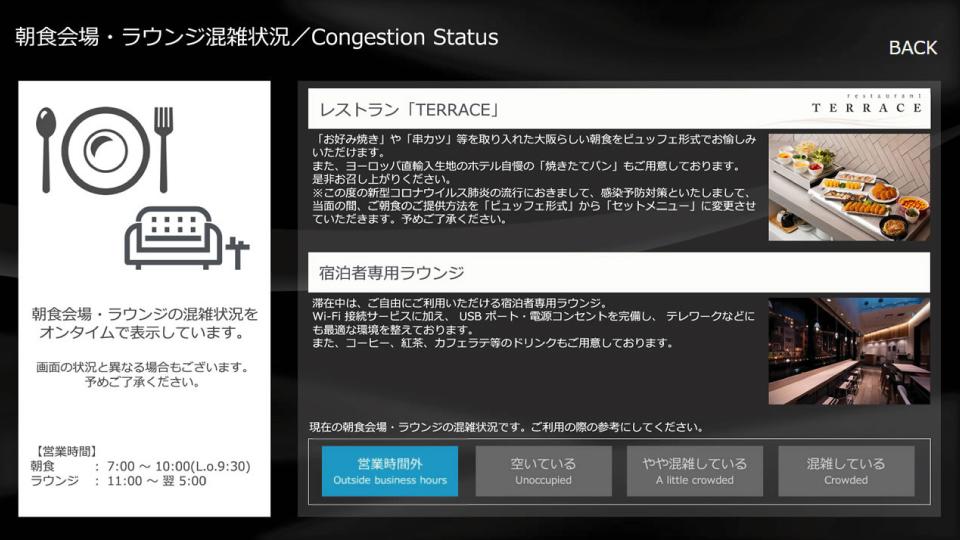960x540 pixels.
Task: Click lounge hours 11:00 ～ 翌 5:00
Action: 157,481
